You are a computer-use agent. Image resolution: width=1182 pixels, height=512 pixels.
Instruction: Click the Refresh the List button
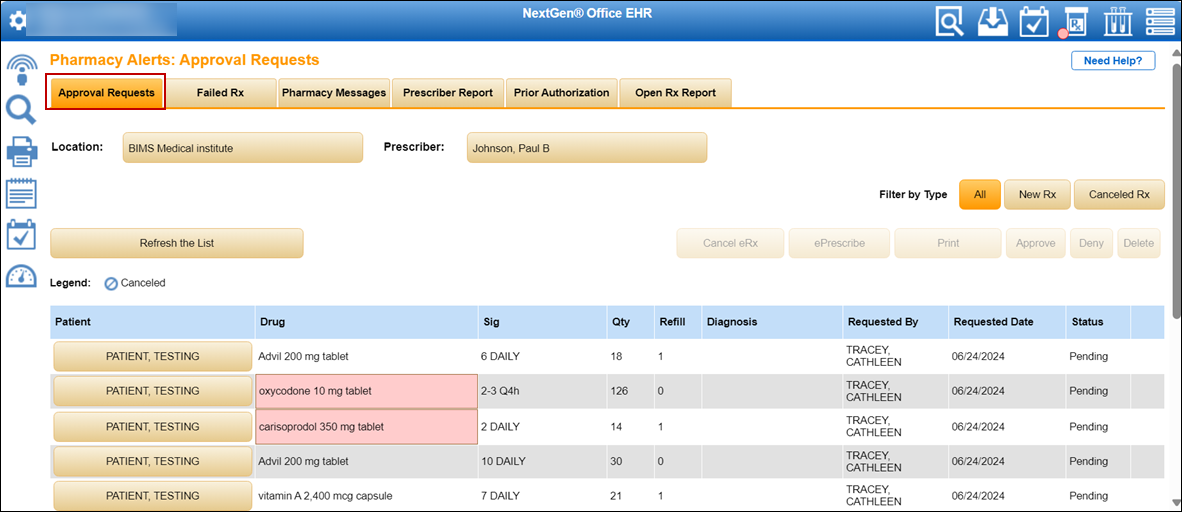176,243
